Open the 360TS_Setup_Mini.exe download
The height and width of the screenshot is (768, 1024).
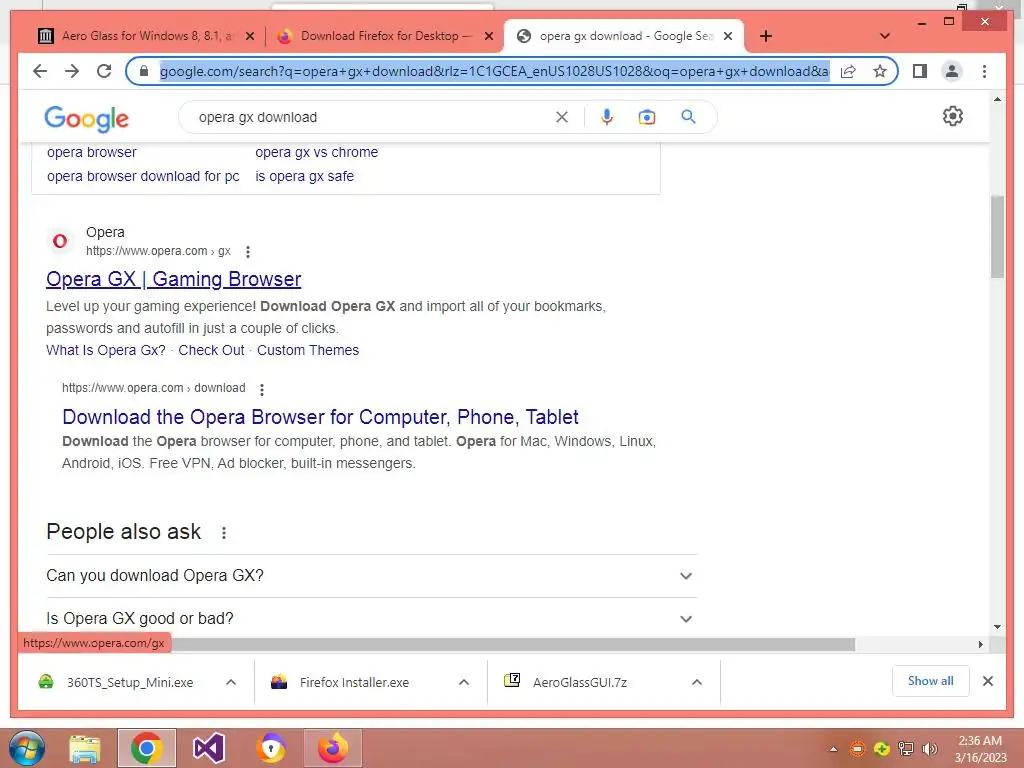click(129, 682)
